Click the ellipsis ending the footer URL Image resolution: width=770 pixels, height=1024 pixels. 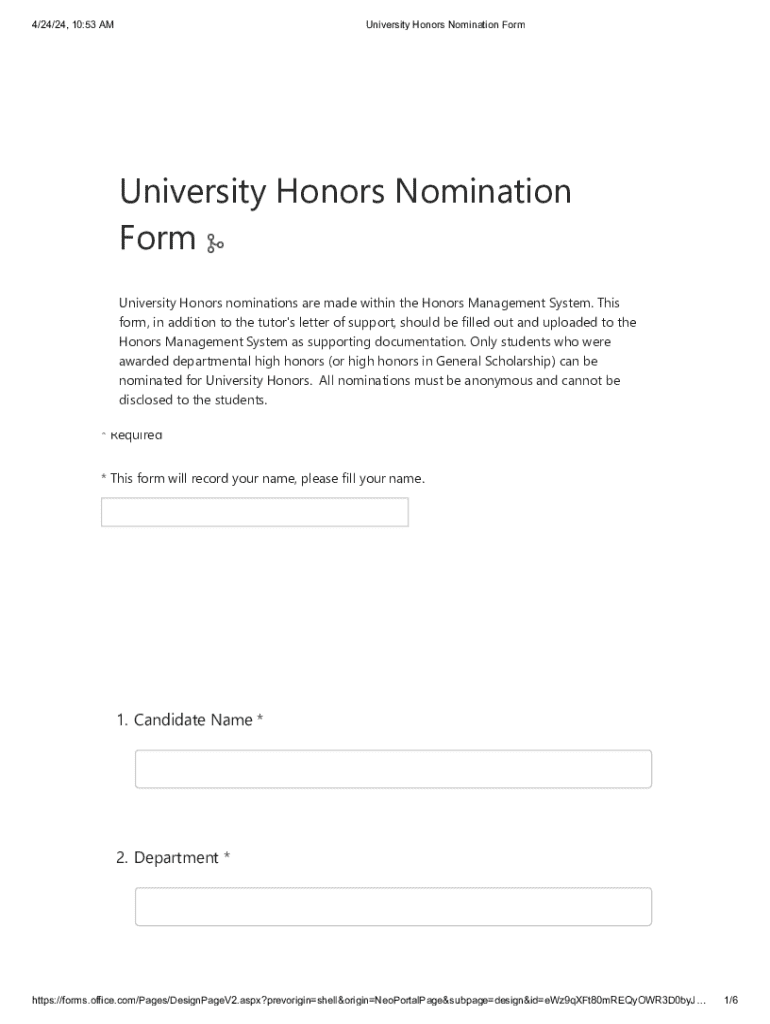coord(701,1000)
